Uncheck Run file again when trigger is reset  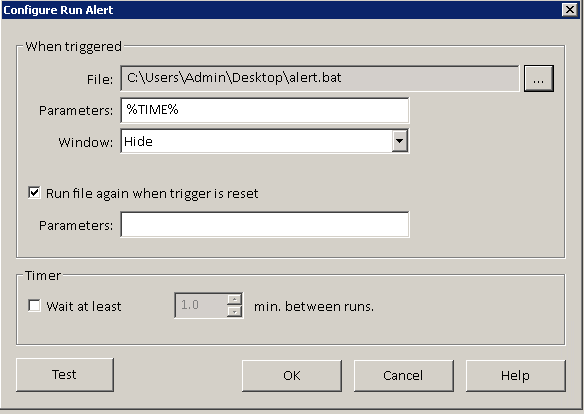point(34,193)
